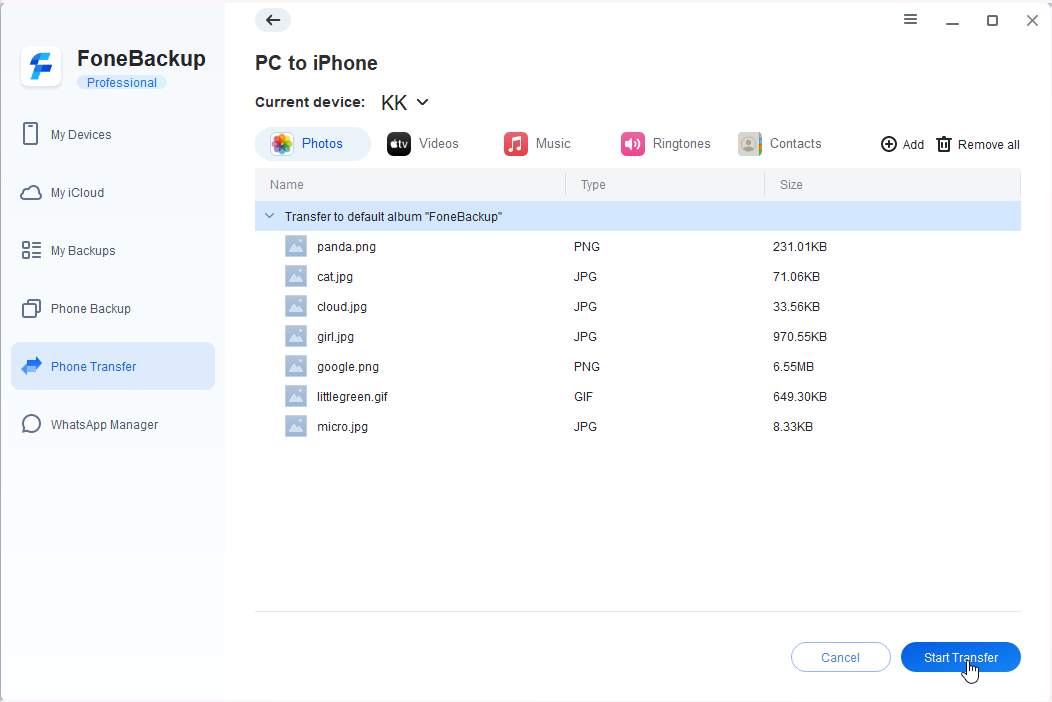Click the cat.jpg thumbnail icon

[x=296, y=276]
